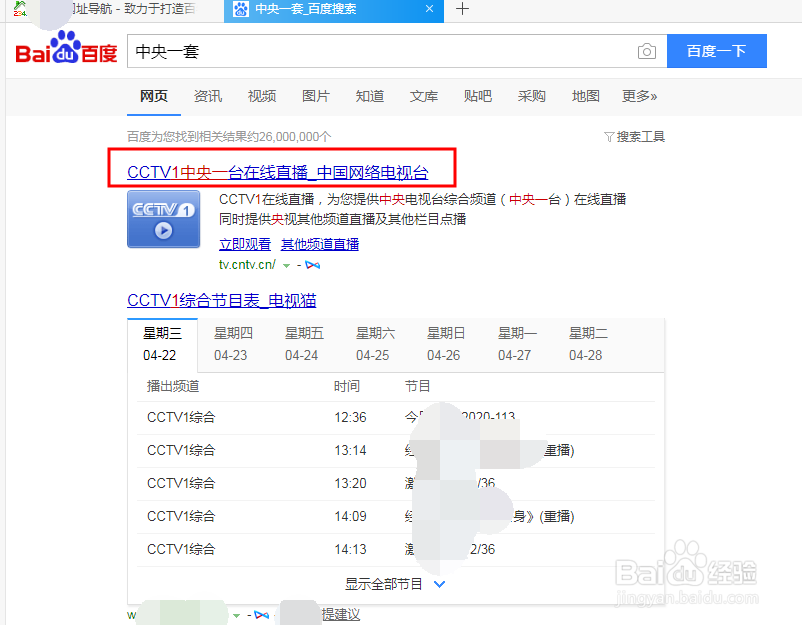This screenshot has height=625, width=802.
Task: Expand dropdown arrow beside tv.cntv.cn
Action: click(286, 265)
